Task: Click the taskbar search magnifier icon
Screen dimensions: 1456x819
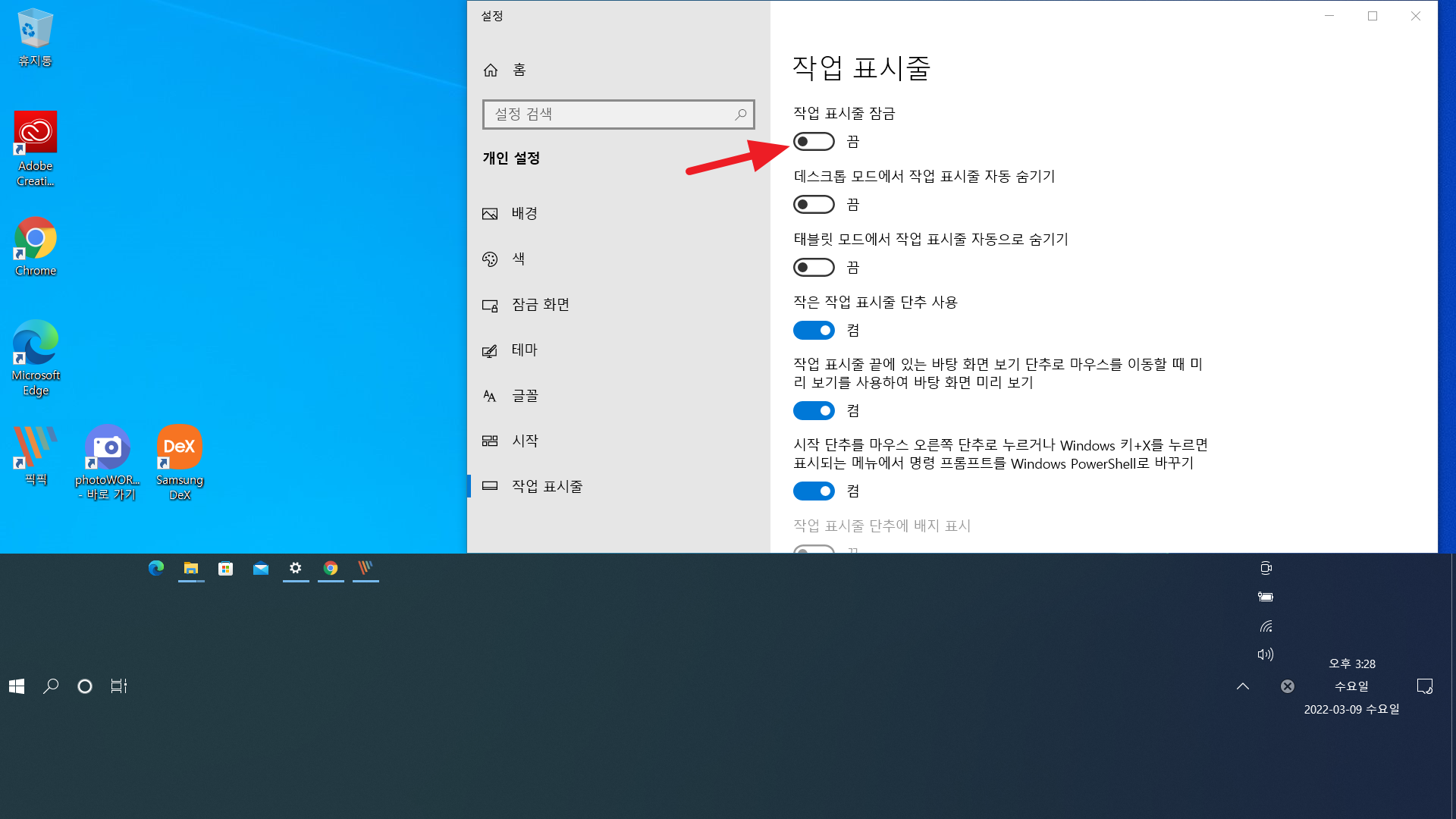Action: click(51, 686)
